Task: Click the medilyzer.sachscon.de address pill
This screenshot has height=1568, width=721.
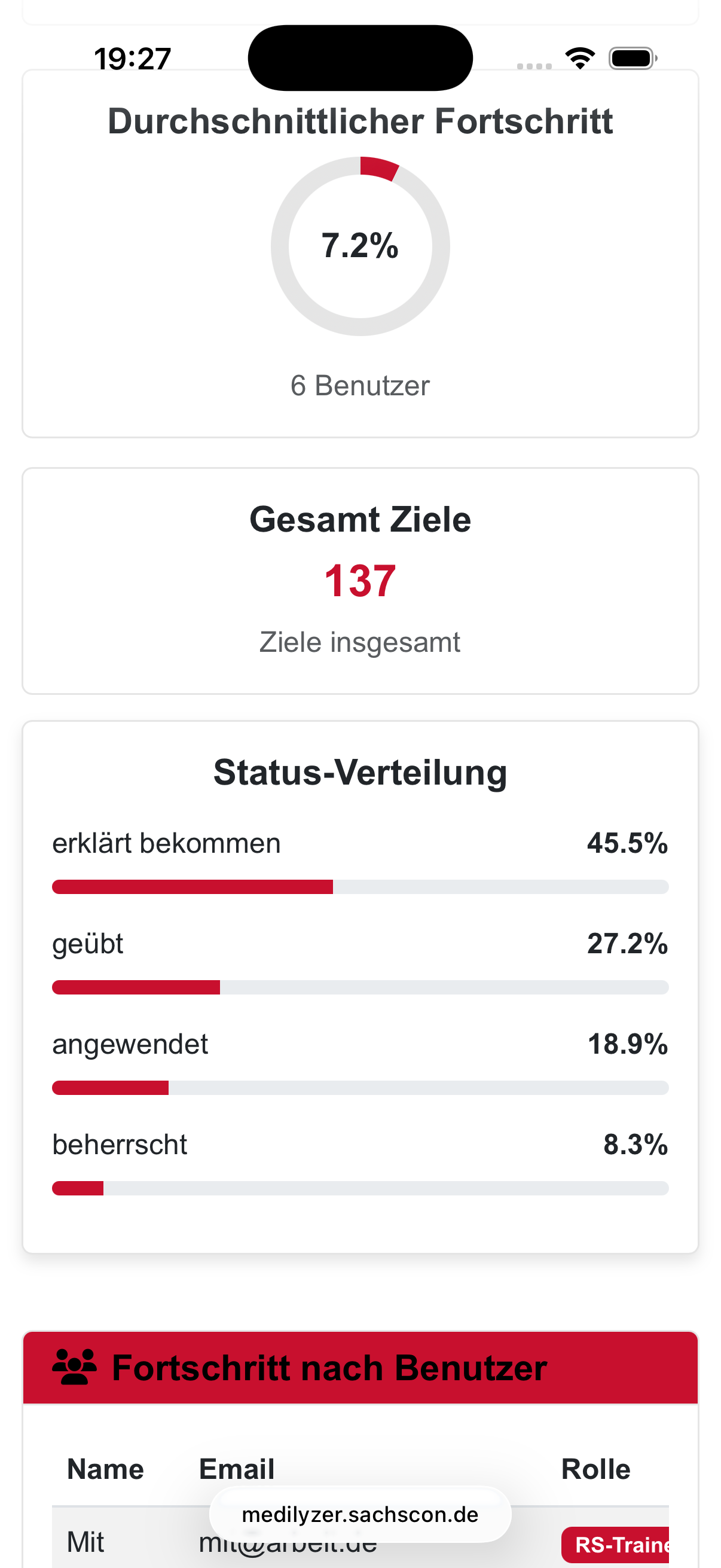Action: click(x=360, y=1514)
